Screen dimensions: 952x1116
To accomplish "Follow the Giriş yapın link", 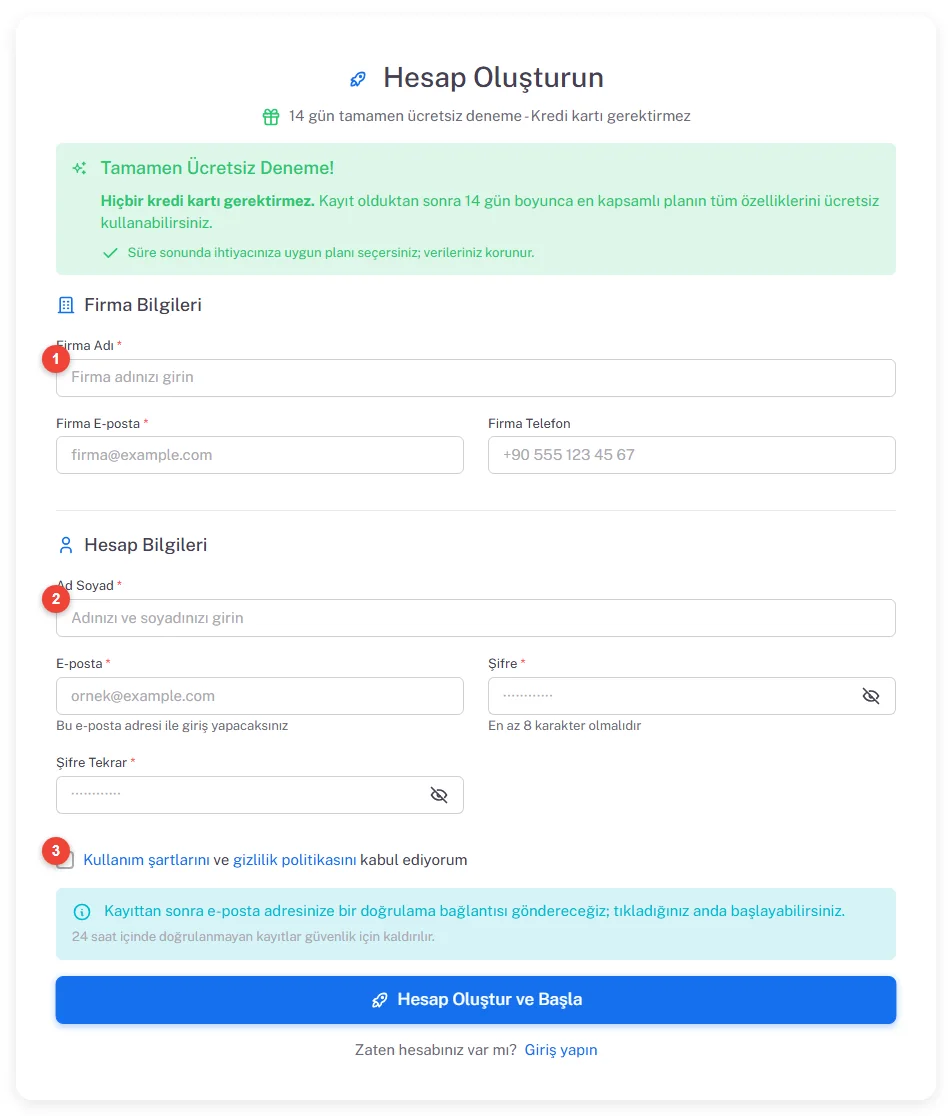I will click(561, 1050).
